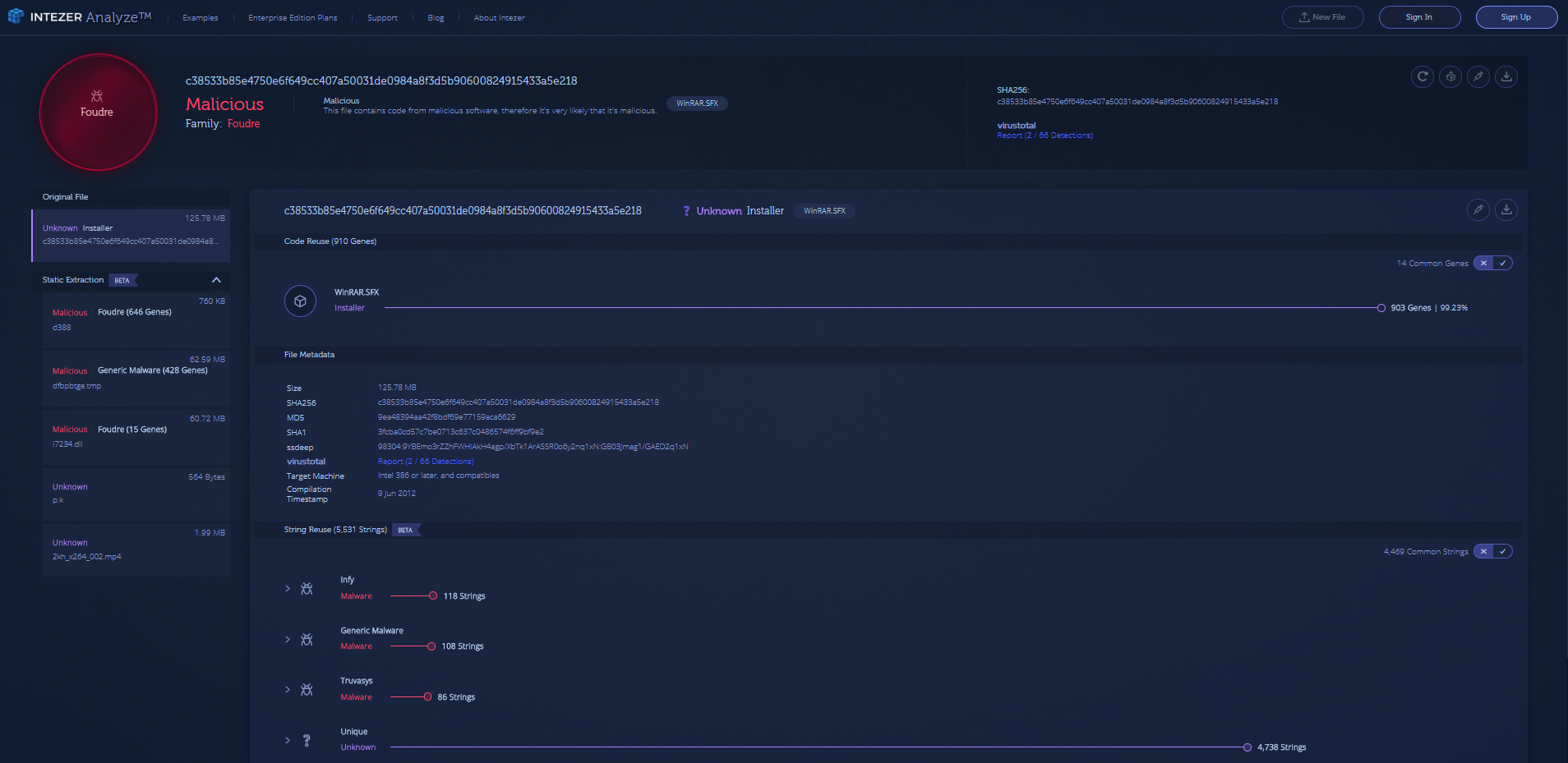
Task: Click the Intezer Analyze logo
Action: click(x=80, y=16)
